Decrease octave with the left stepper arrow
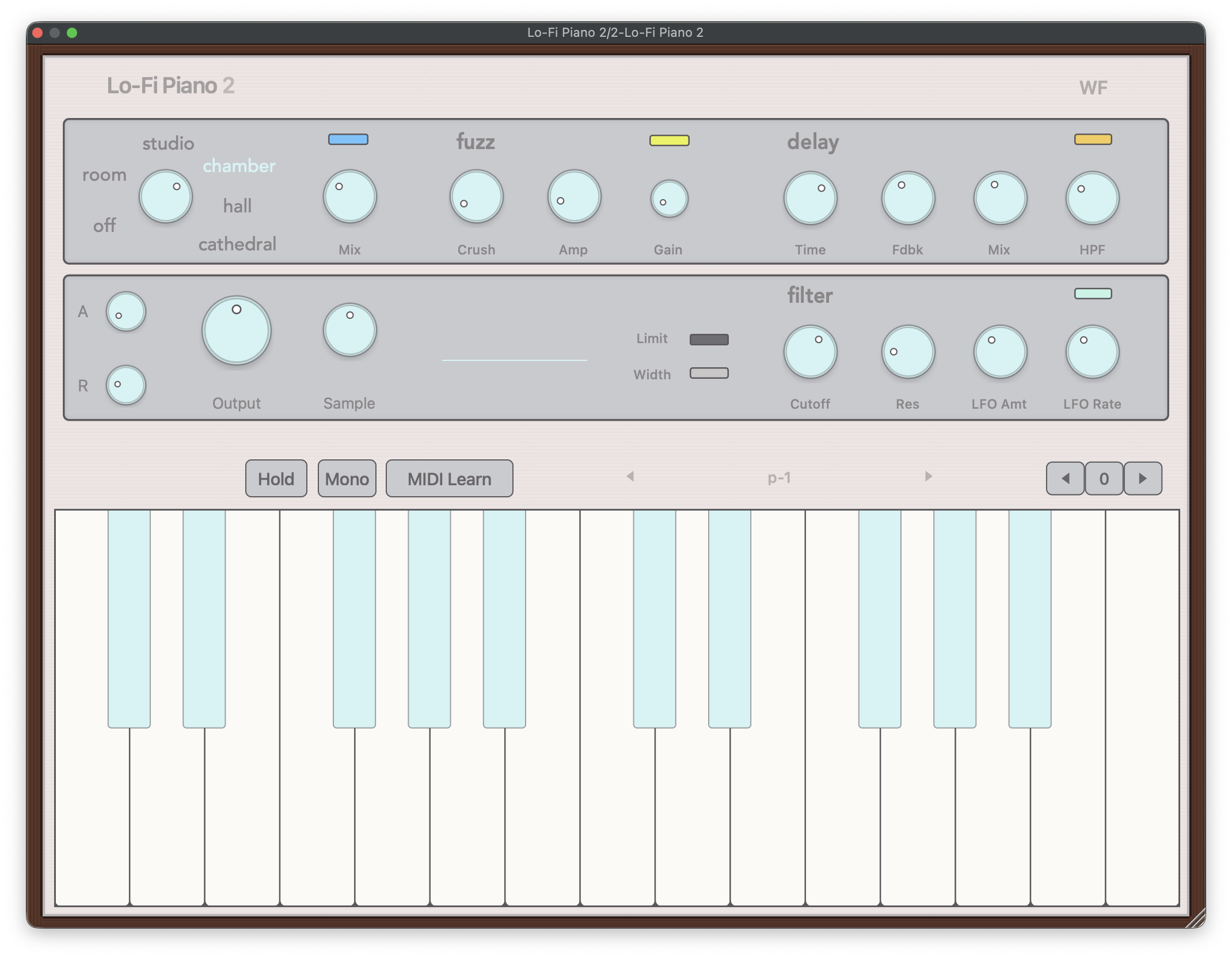The height and width of the screenshot is (959, 1232). click(1066, 478)
